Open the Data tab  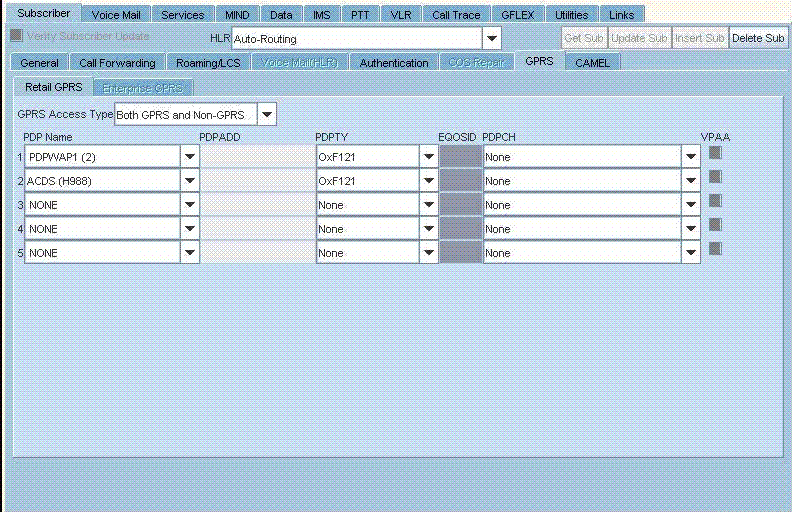(x=281, y=15)
